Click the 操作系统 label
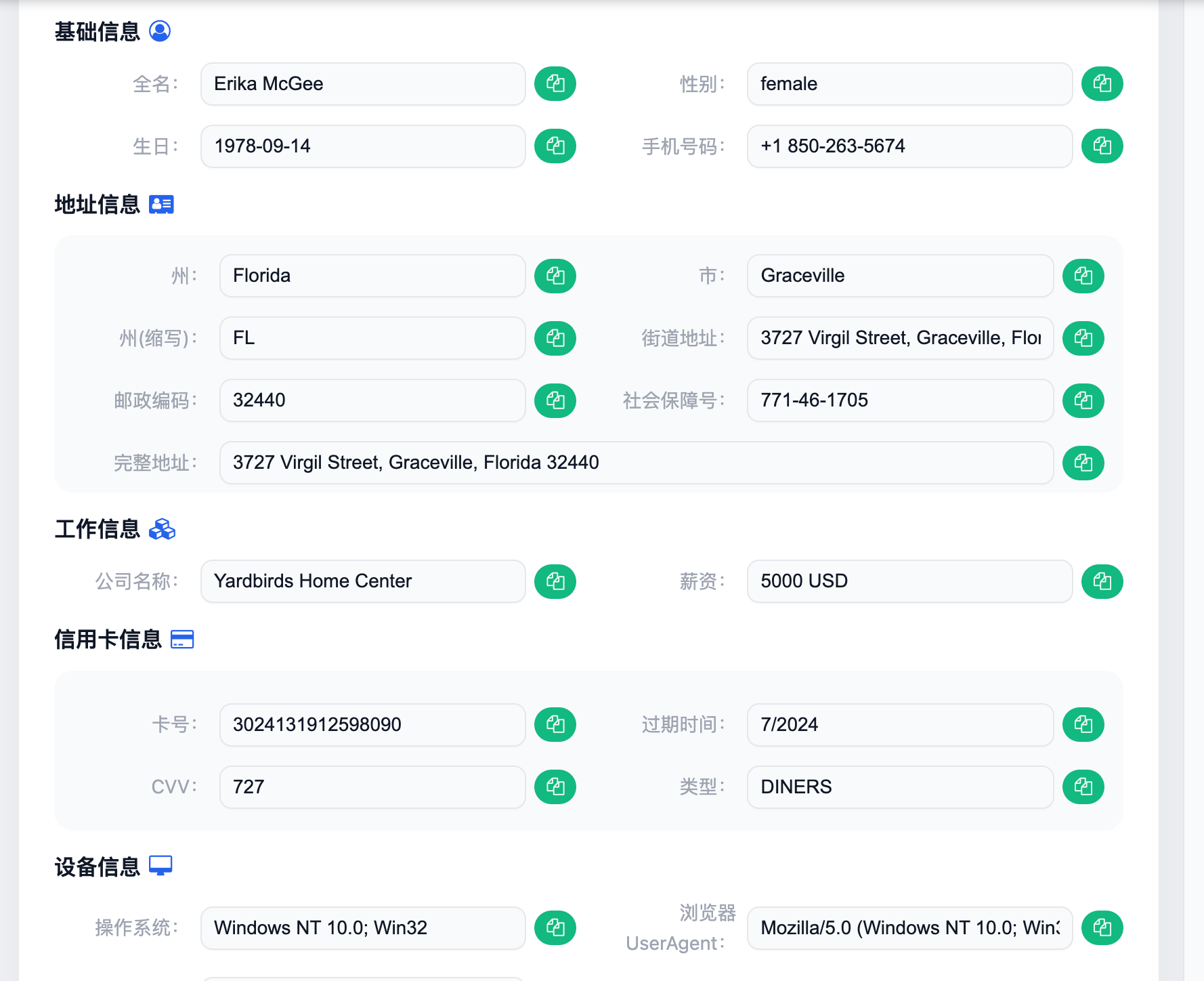Image resolution: width=1204 pixels, height=981 pixels. click(136, 928)
